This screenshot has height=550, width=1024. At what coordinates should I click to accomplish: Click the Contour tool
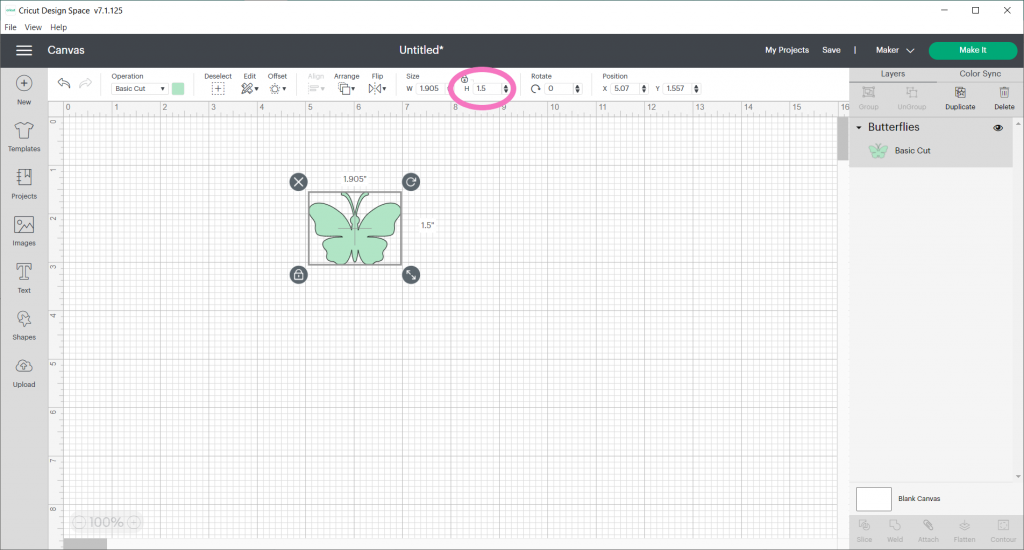tap(1003, 530)
